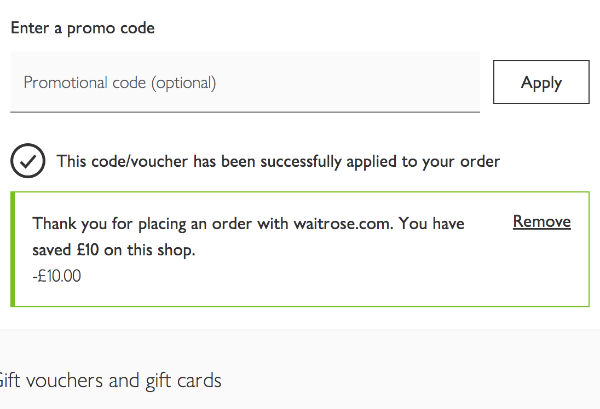The height and width of the screenshot is (409, 600).
Task: Click the "successfully applied" confirmation message
Action: 278,161
